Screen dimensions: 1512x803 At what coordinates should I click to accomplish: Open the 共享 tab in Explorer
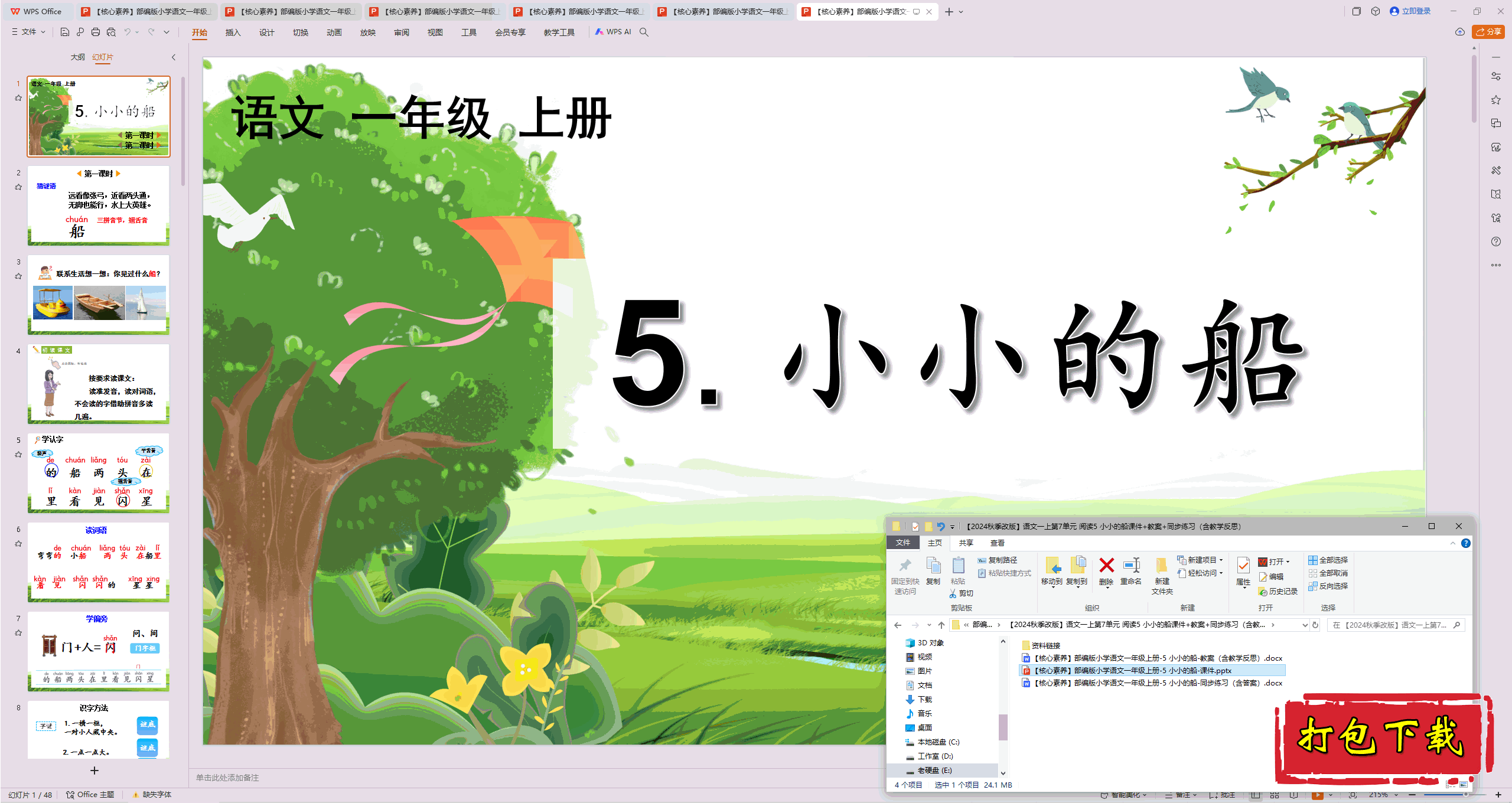(966, 543)
